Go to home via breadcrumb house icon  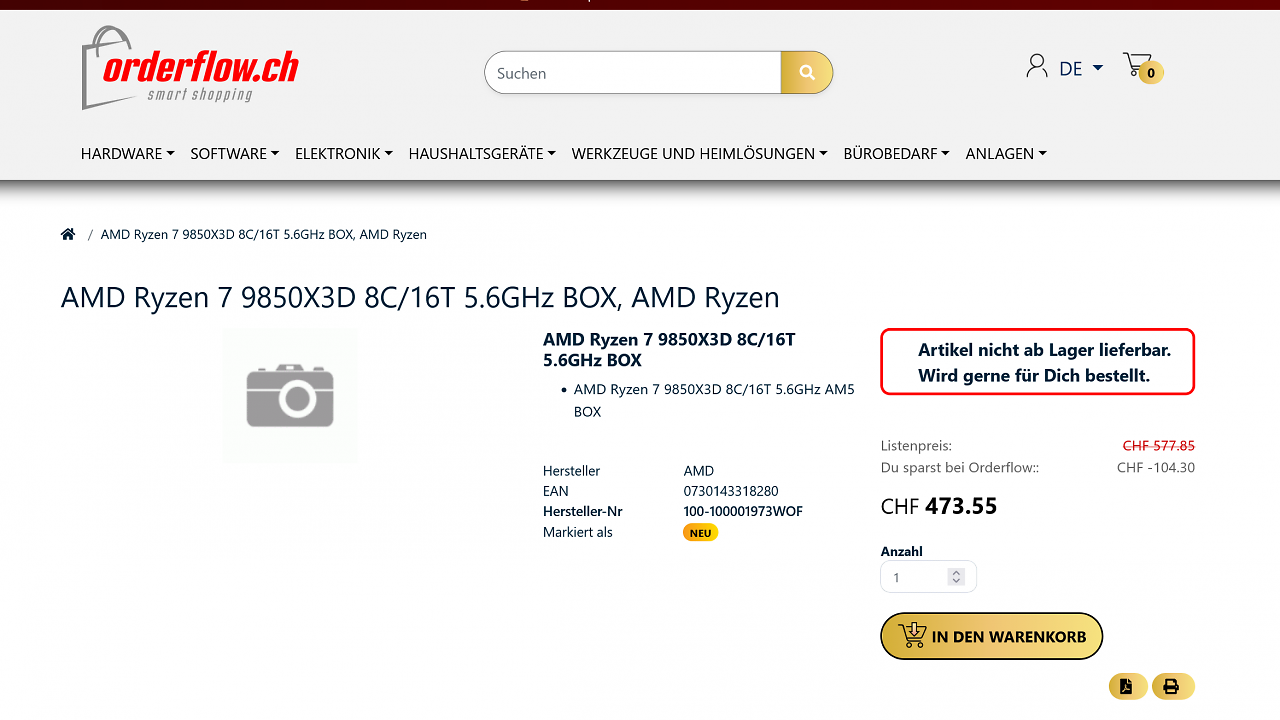68,234
